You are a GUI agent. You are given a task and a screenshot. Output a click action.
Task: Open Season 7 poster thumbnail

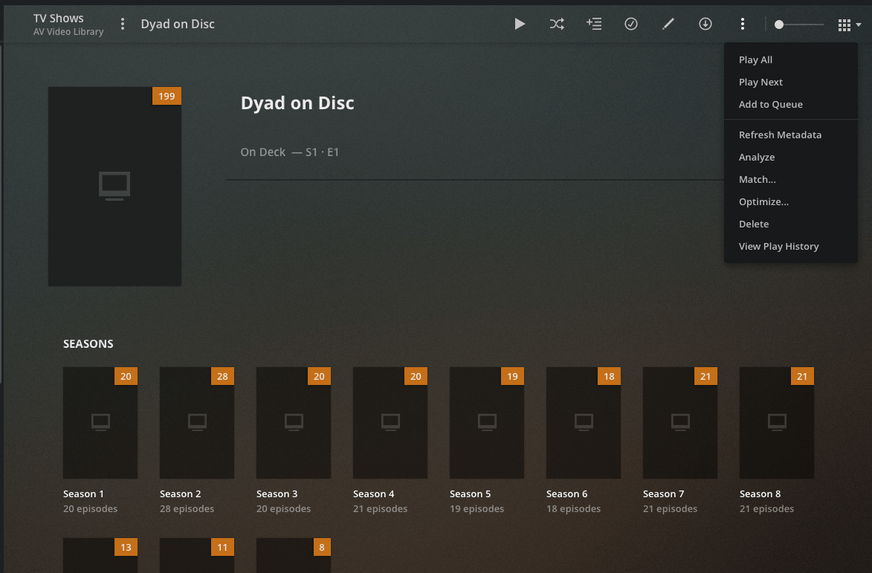tap(680, 423)
